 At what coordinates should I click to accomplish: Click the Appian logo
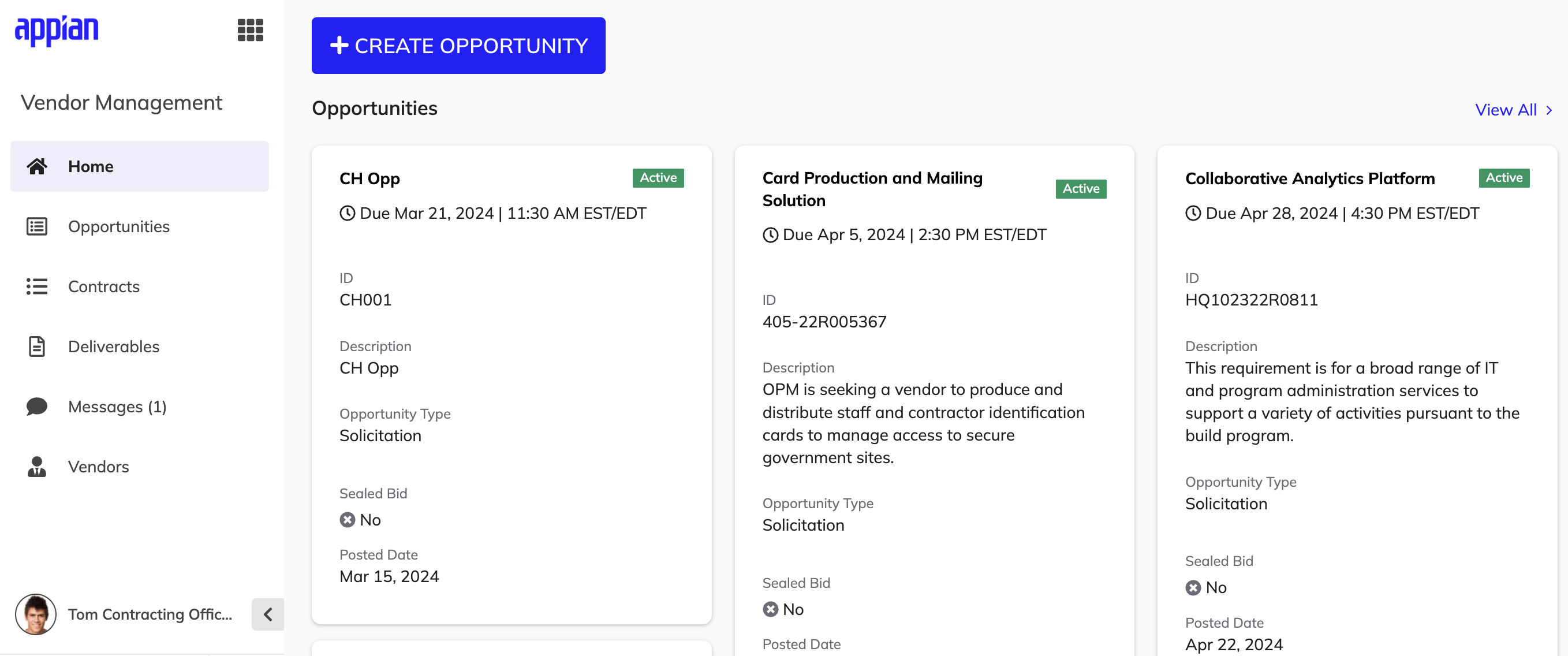click(x=57, y=30)
